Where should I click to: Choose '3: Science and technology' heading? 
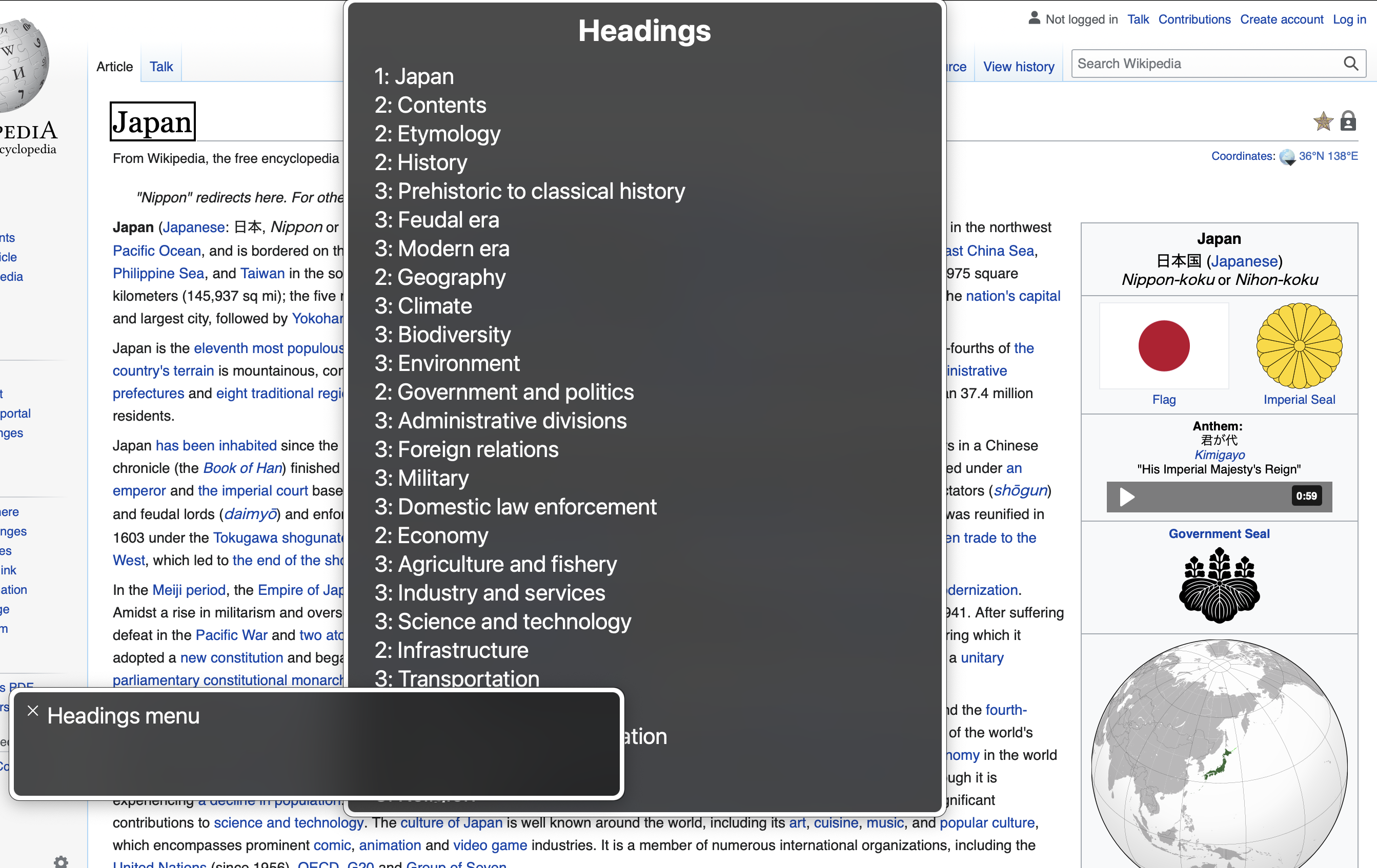pos(502,621)
